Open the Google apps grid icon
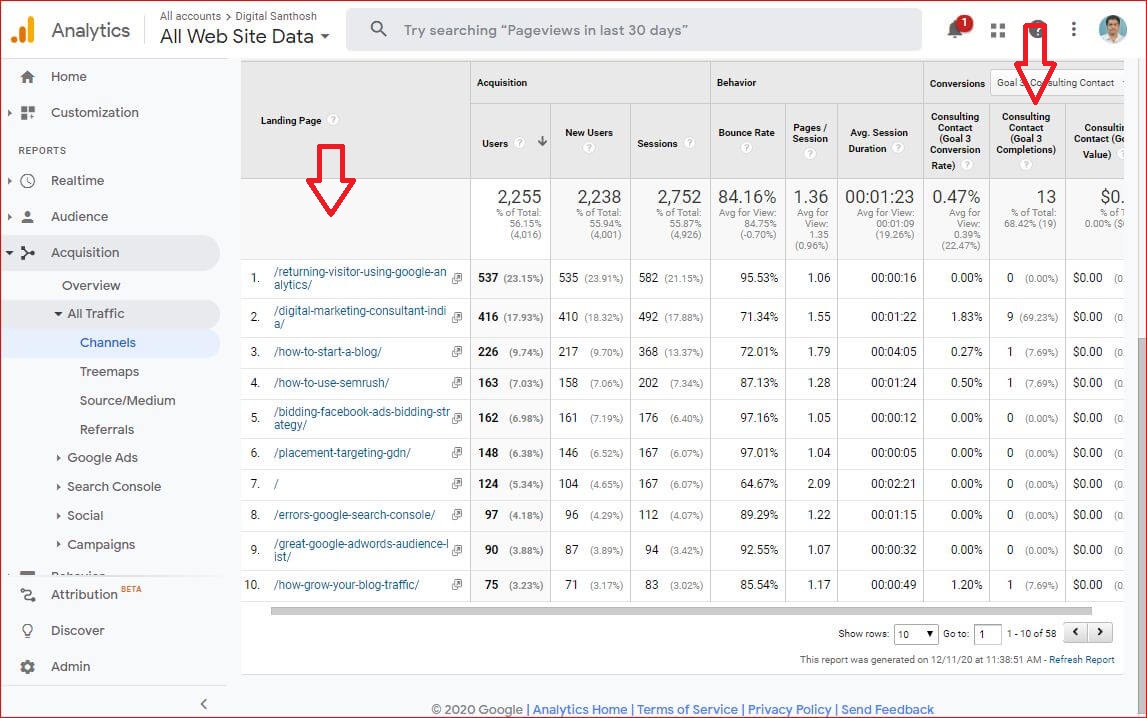 click(998, 30)
